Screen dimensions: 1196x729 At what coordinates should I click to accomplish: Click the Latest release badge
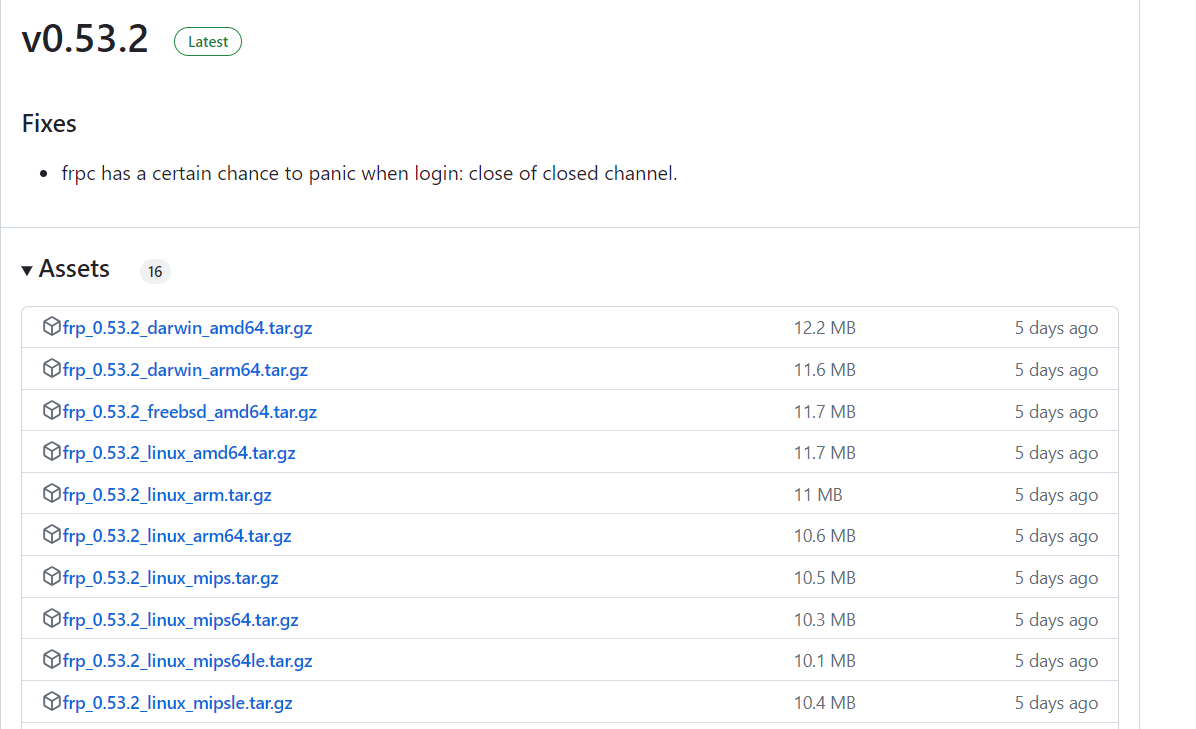point(208,42)
